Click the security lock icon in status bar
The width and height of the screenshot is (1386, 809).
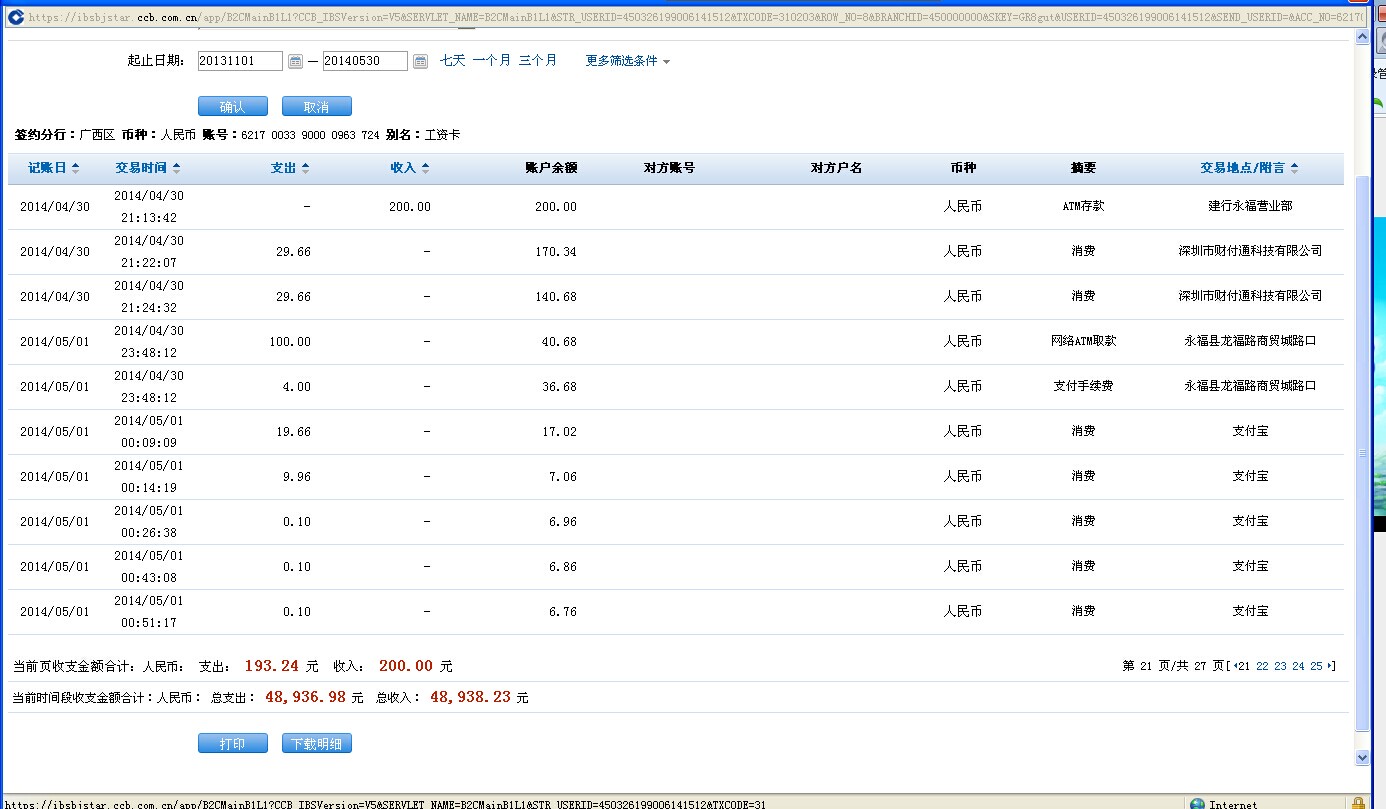(x=1358, y=803)
